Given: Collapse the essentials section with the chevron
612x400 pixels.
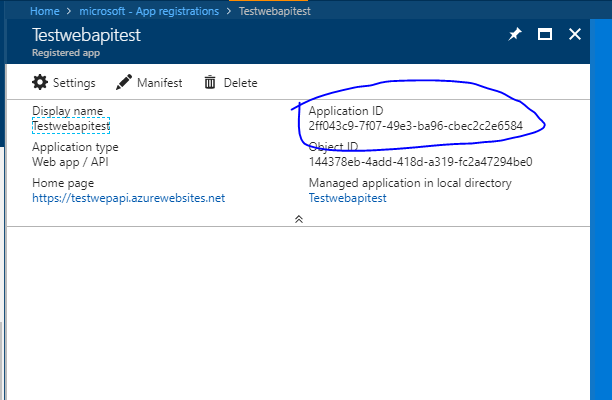Looking at the screenshot, I should click(x=298, y=218).
